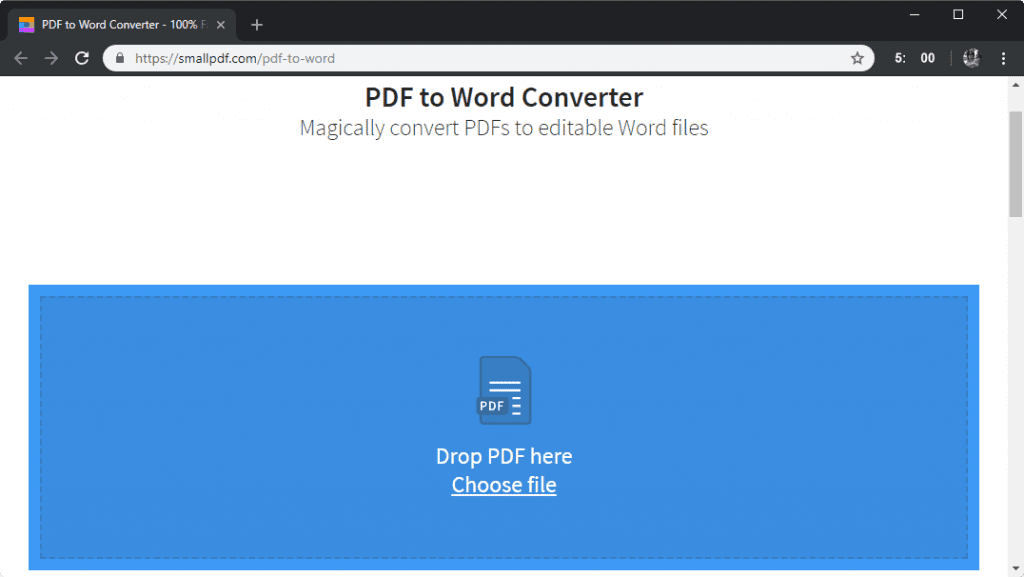The image size is (1024, 577).
Task: Click the '00' extension icon
Action: [x=927, y=58]
